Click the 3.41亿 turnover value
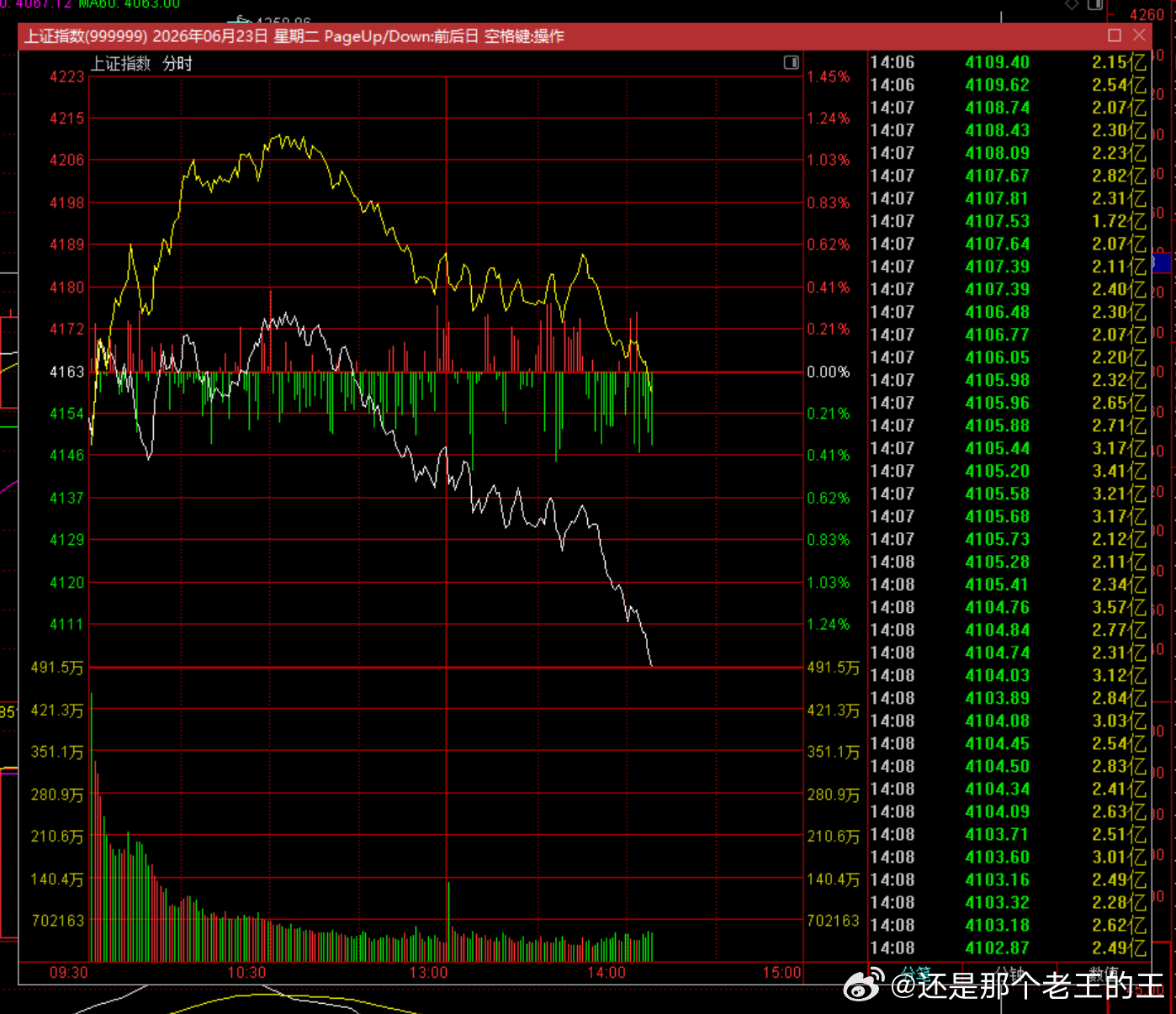Image resolution: width=1176 pixels, height=1014 pixels. coord(1120,471)
